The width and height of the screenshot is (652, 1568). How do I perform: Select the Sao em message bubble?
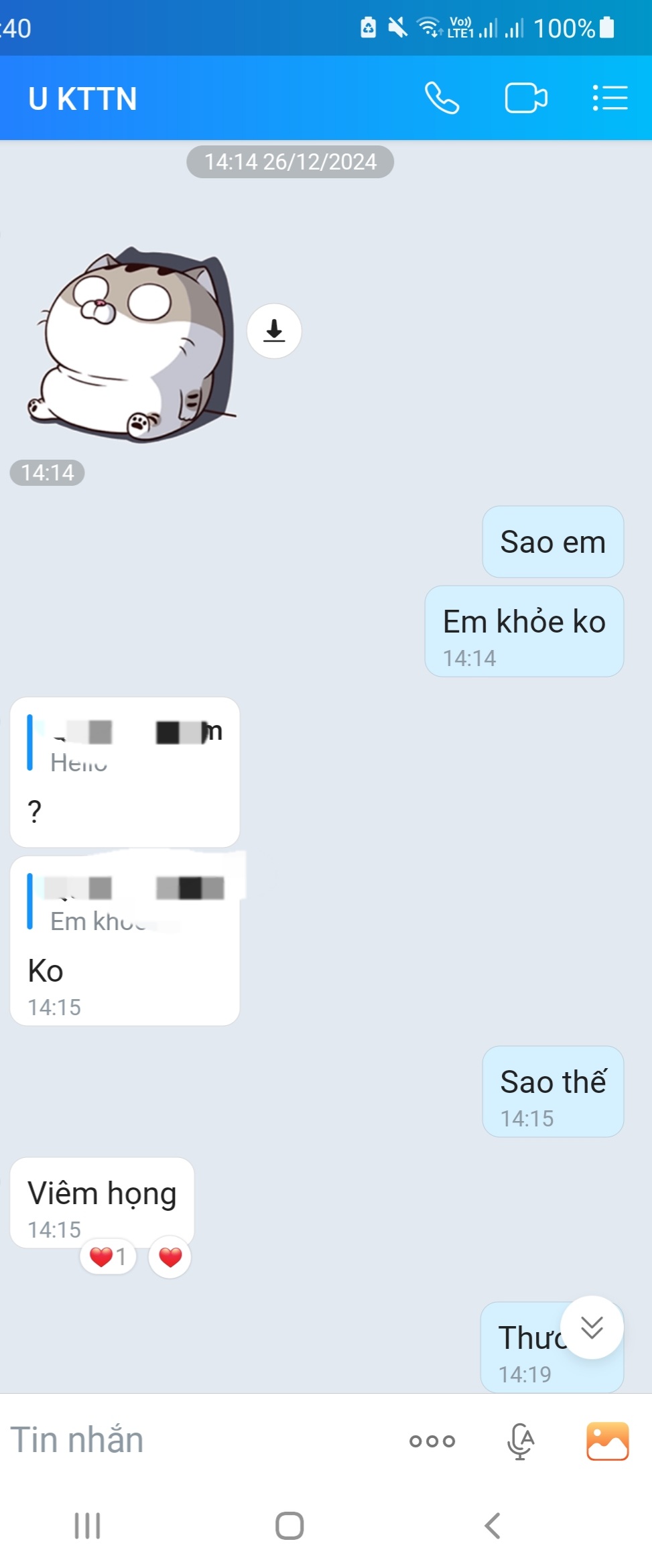click(553, 542)
